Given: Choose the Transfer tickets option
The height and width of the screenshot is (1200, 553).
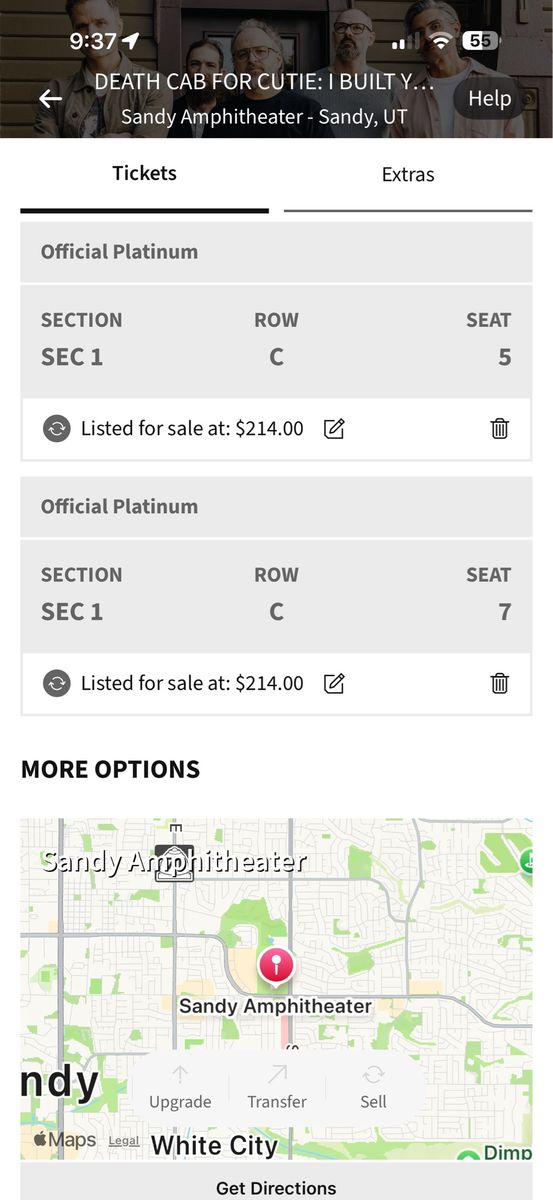Looking at the screenshot, I should pos(277,1087).
